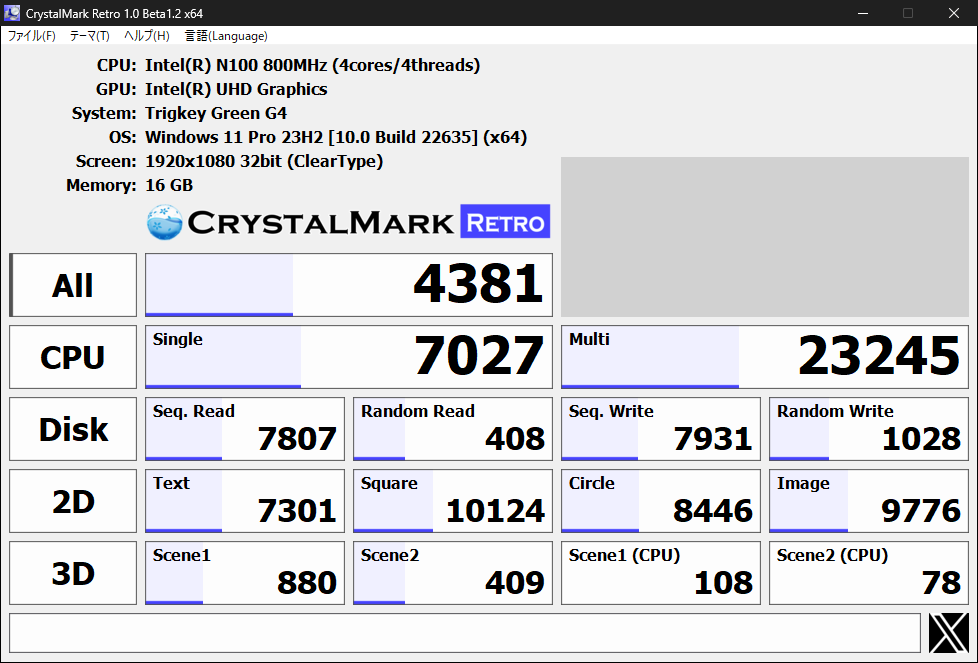Select the CPU Multi score 23245
The height and width of the screenshot is (663, 978).
(x=765, y=357)
